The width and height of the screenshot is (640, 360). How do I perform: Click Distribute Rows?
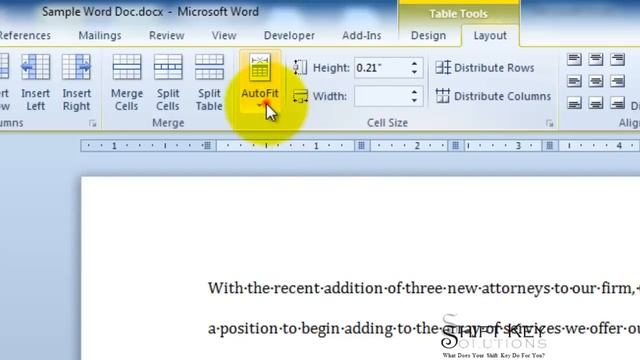[484, 68]
